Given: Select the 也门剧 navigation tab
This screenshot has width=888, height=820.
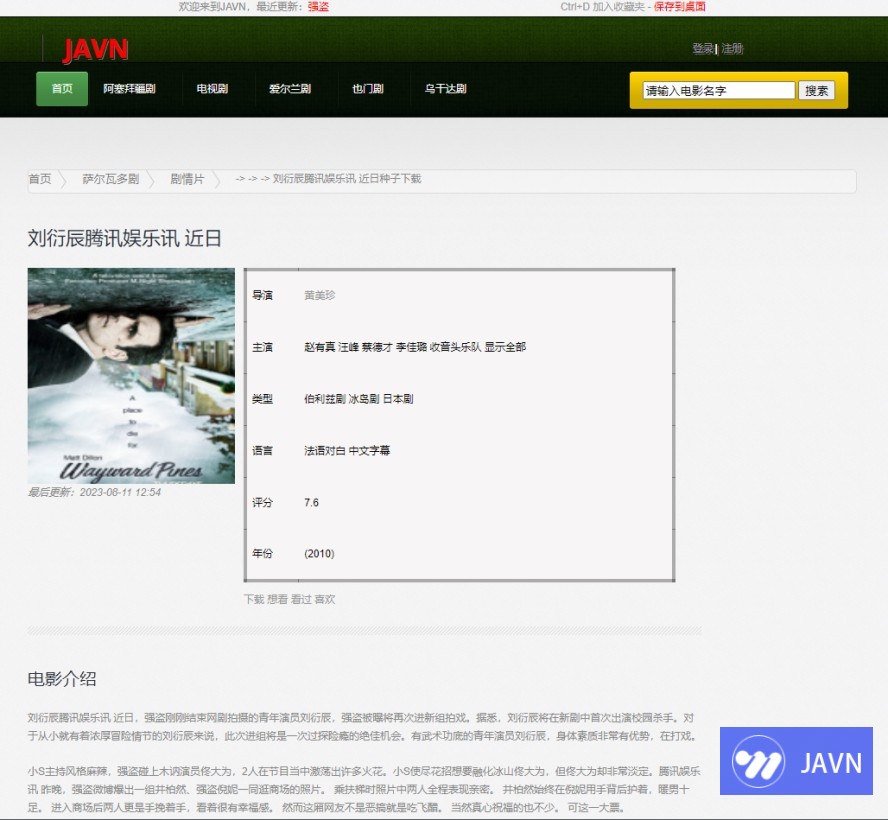Looking at the screenshot, I should [x=368, y=89].
